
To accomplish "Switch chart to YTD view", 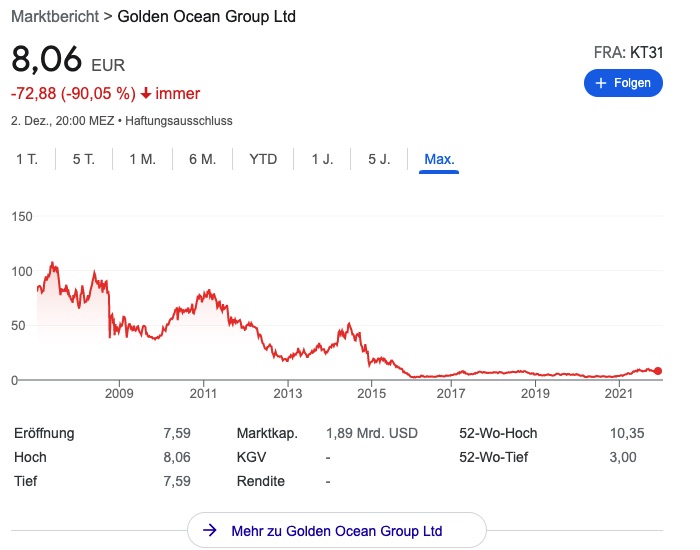I will point(263,159).
